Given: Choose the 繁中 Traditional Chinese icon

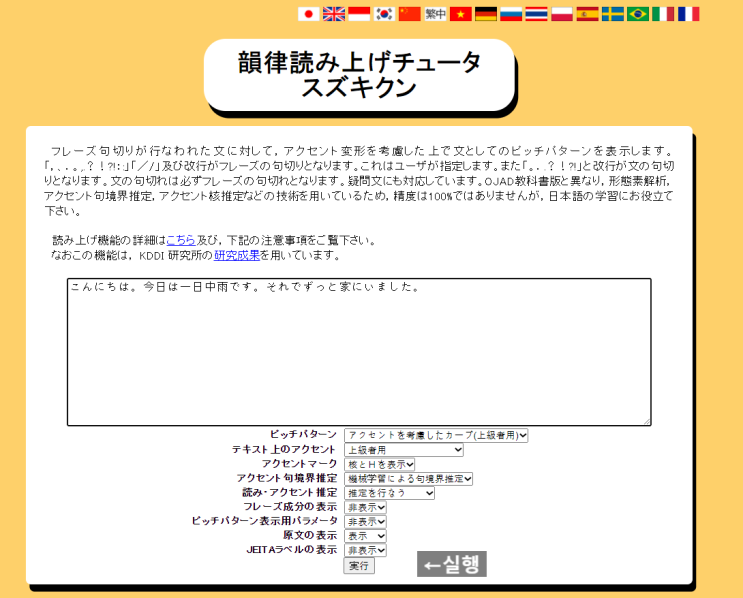Looking at the screenshot, I should coord(435,14).
